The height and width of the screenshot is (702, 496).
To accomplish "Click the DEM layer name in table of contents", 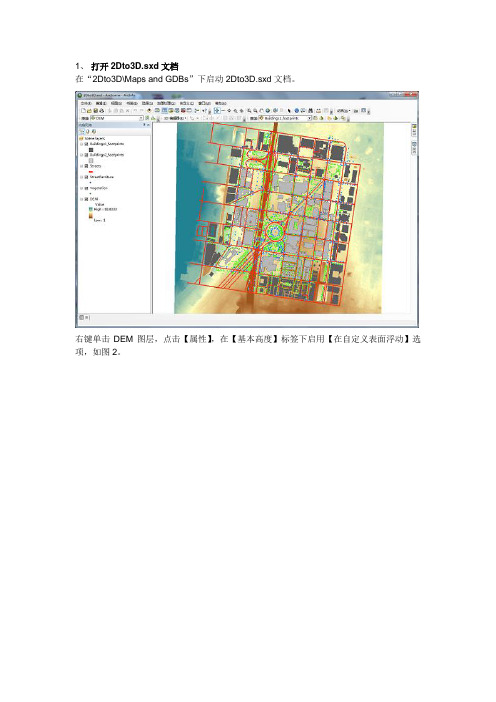I will [94, 199].
